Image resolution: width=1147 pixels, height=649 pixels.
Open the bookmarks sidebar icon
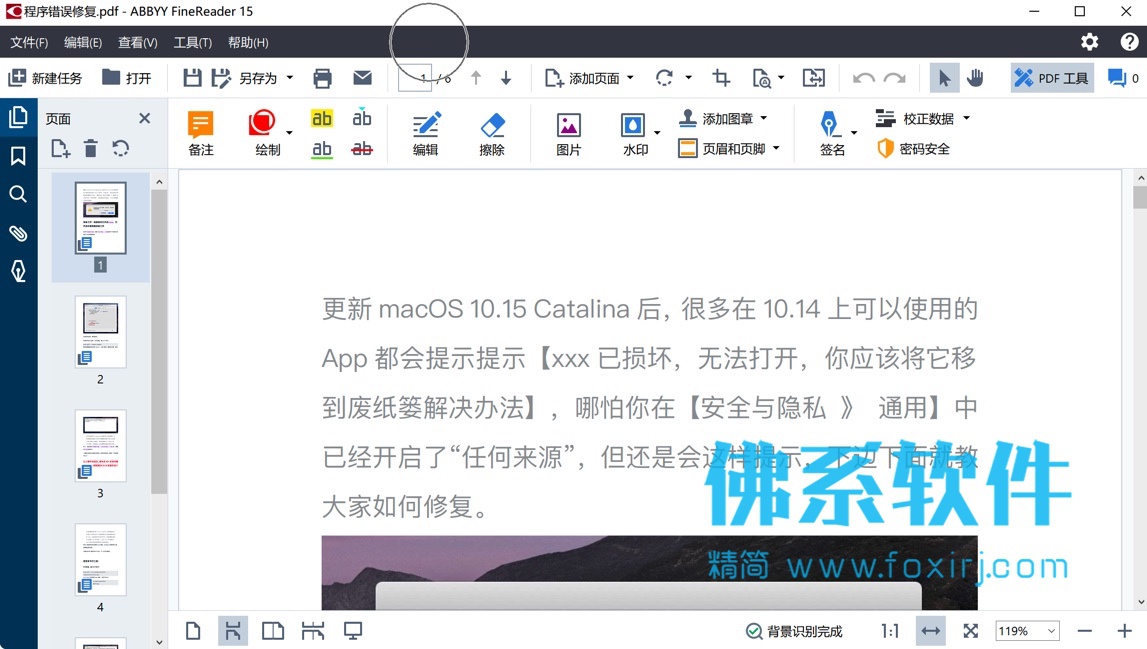pos(18,156)
